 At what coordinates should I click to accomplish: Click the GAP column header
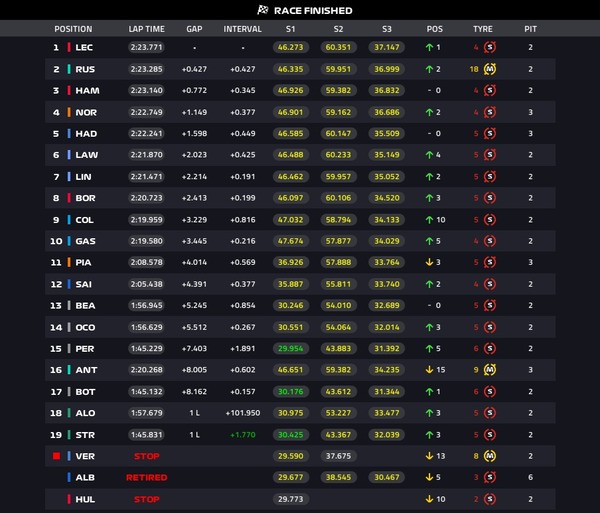tap(194, 29)
